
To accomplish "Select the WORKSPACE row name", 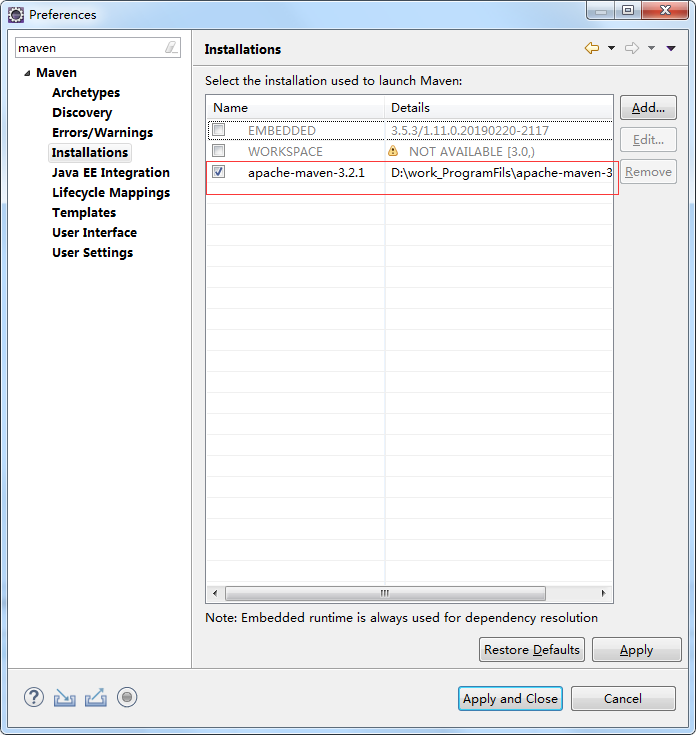I will 285,152.
